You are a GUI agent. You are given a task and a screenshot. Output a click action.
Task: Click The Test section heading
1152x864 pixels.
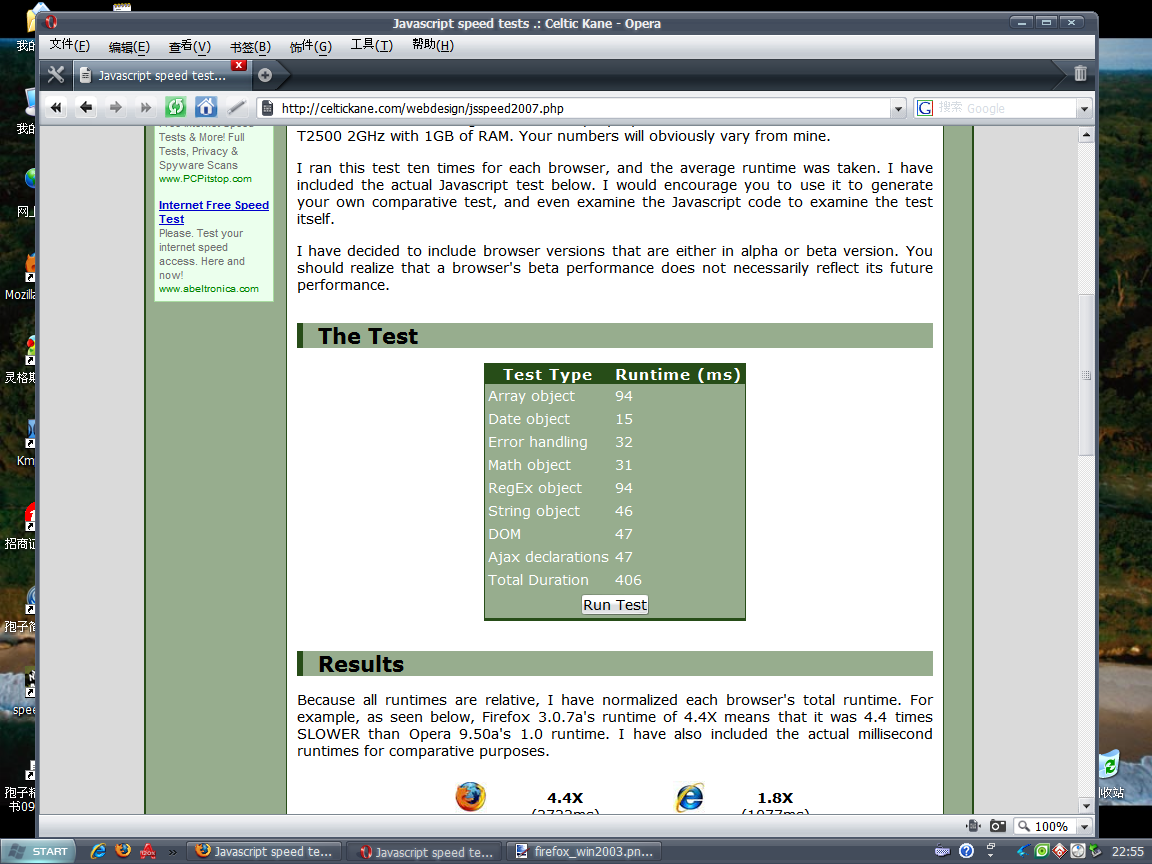point(367,336)
